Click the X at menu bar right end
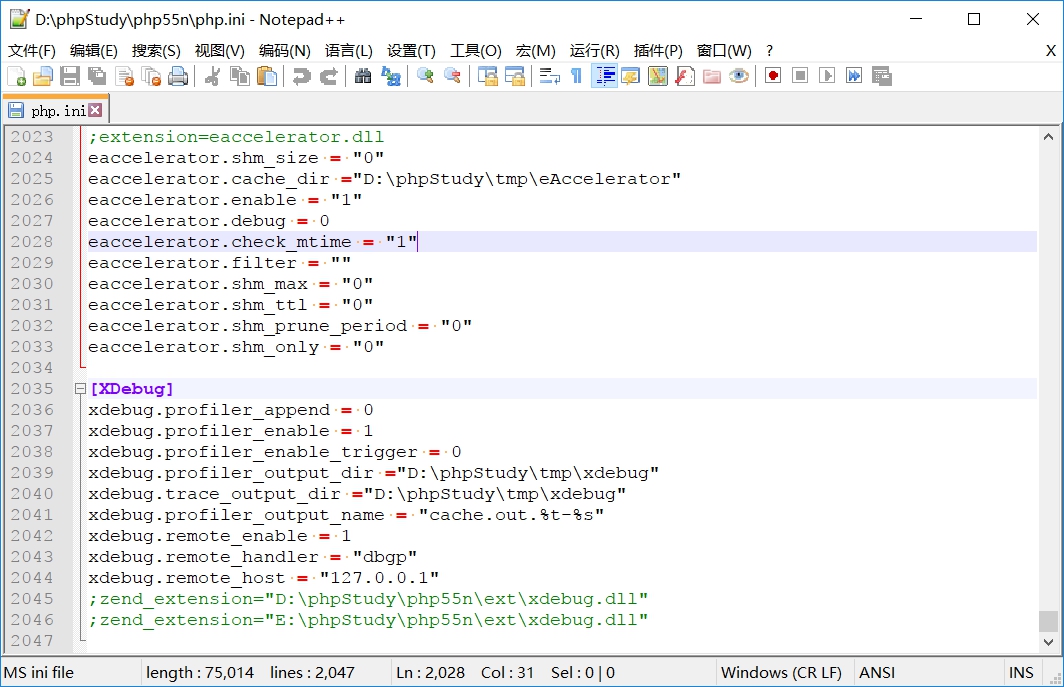 point(1050,51)
